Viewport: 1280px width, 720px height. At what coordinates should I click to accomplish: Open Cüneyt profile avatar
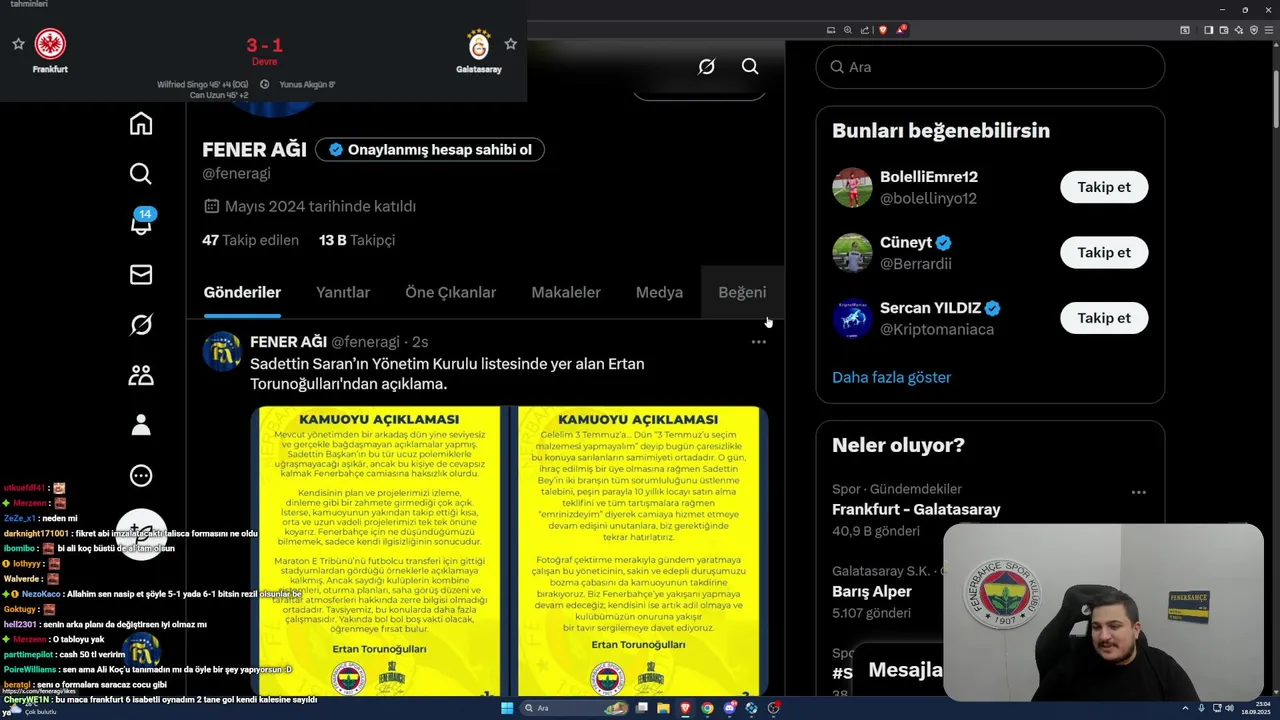tap(852, 252)
